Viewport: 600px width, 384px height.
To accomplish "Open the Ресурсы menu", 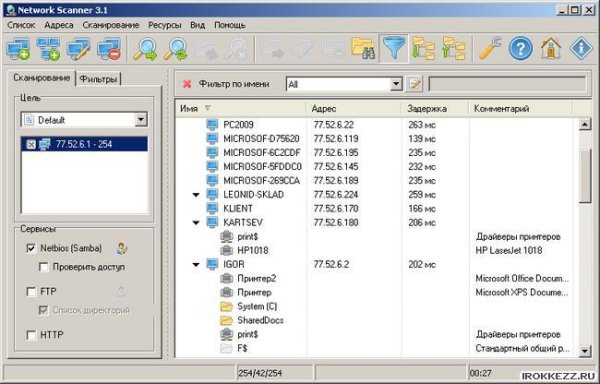I will pyautogui.click(x=165, y=25).
